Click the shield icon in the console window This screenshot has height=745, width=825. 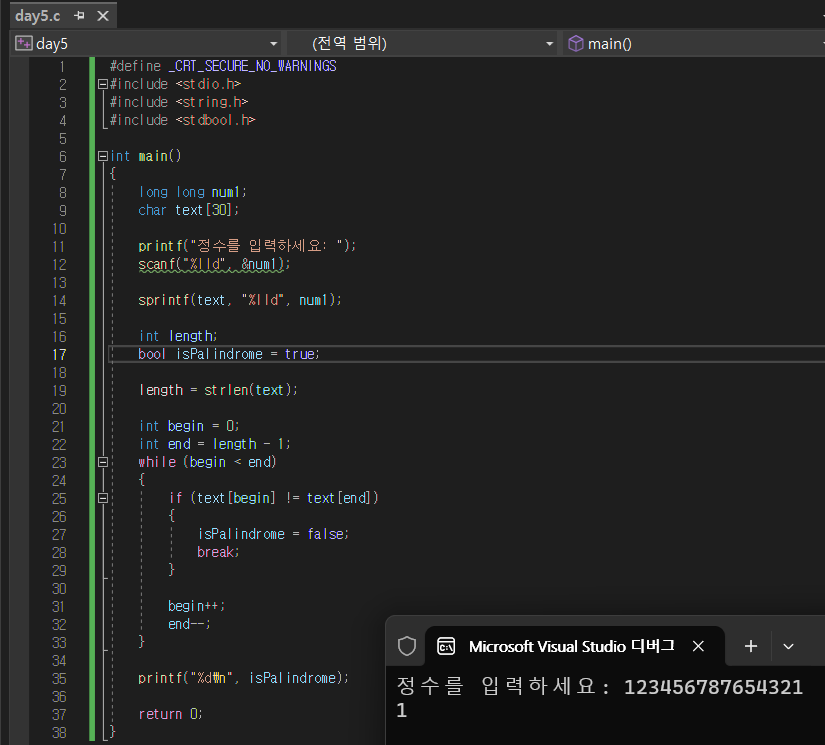tap(407, 646)
